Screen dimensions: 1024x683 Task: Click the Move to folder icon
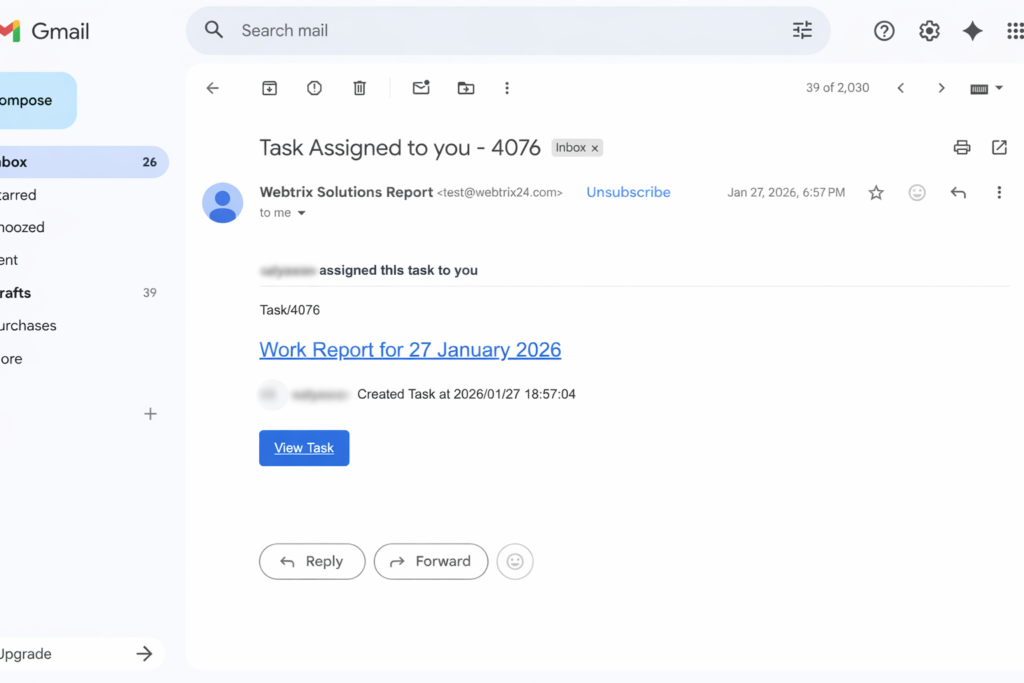pyautogui.click(x=466, y=88)
